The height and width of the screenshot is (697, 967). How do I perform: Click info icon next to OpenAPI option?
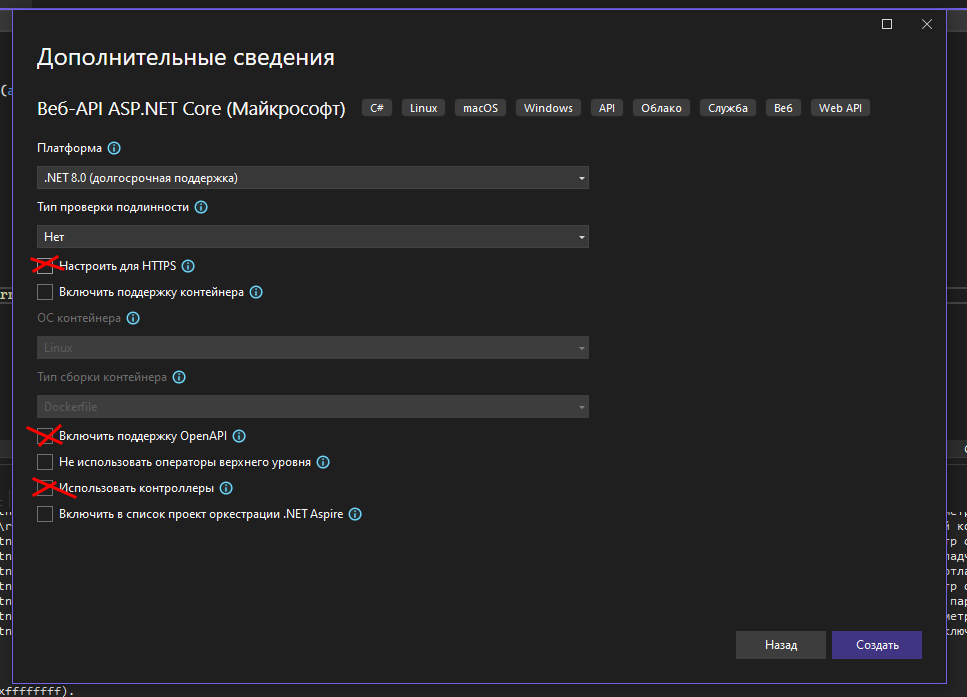[x=239, y=436]
